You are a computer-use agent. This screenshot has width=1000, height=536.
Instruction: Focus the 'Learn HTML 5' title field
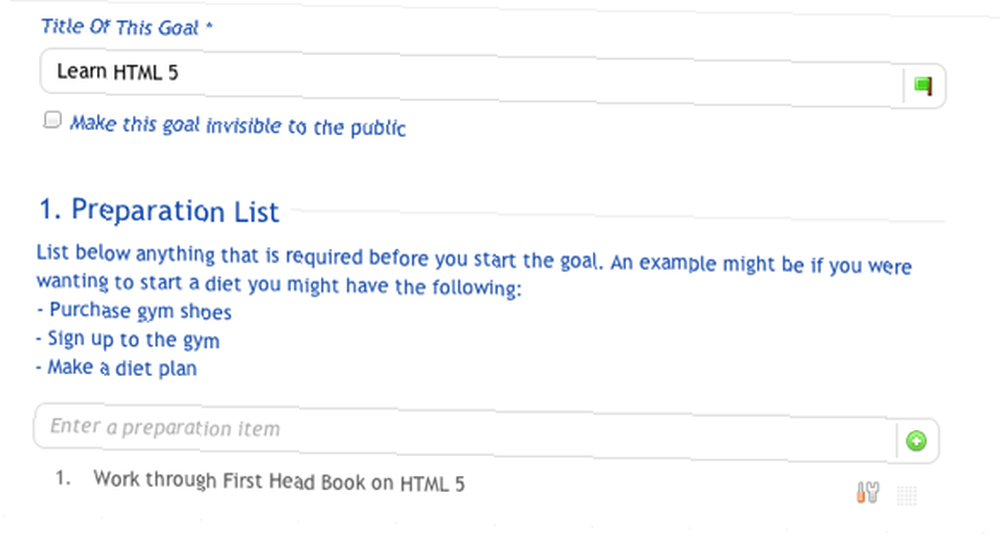(472, 77)
